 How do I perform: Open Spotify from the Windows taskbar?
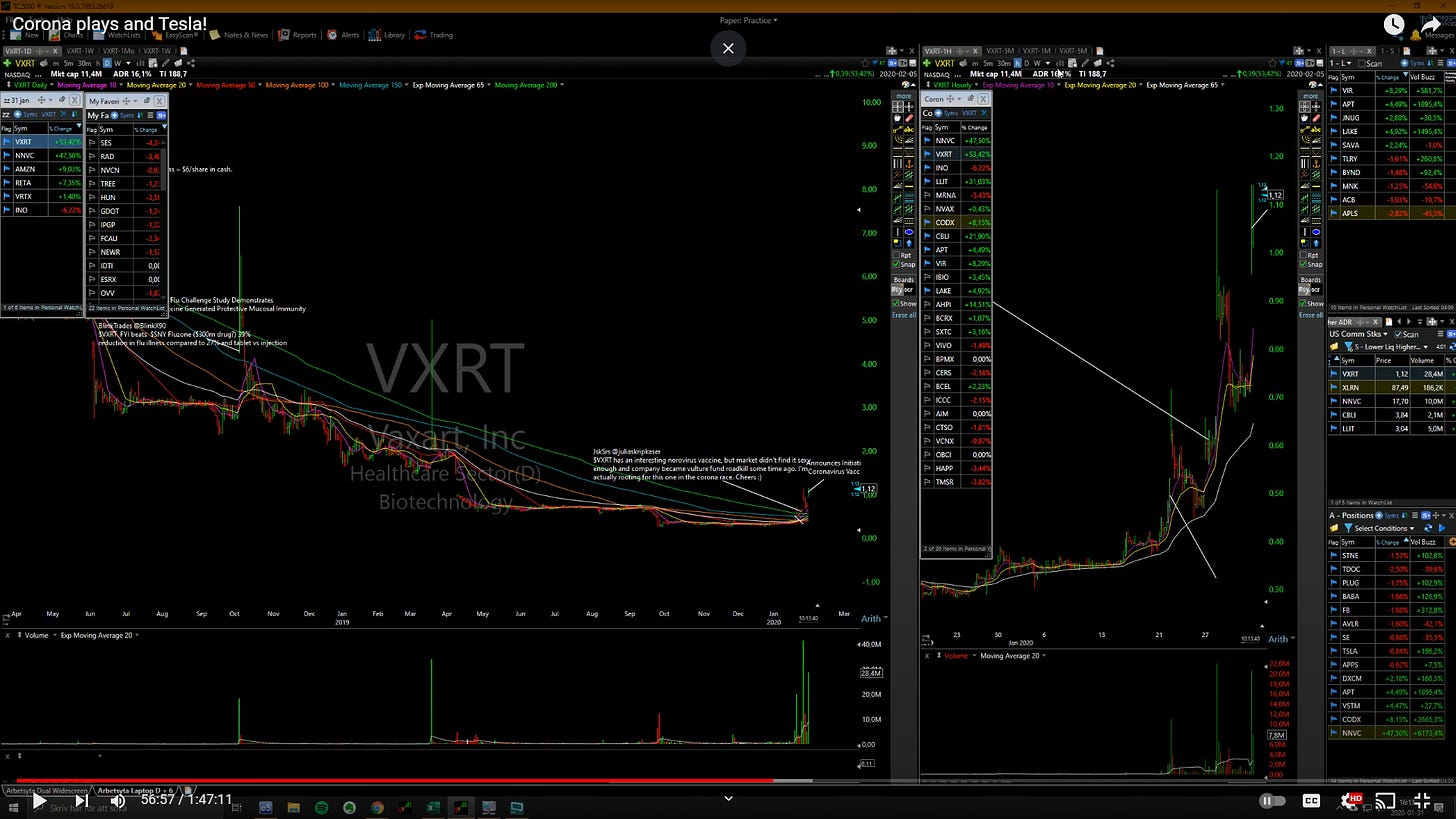[x=321, y=807]
